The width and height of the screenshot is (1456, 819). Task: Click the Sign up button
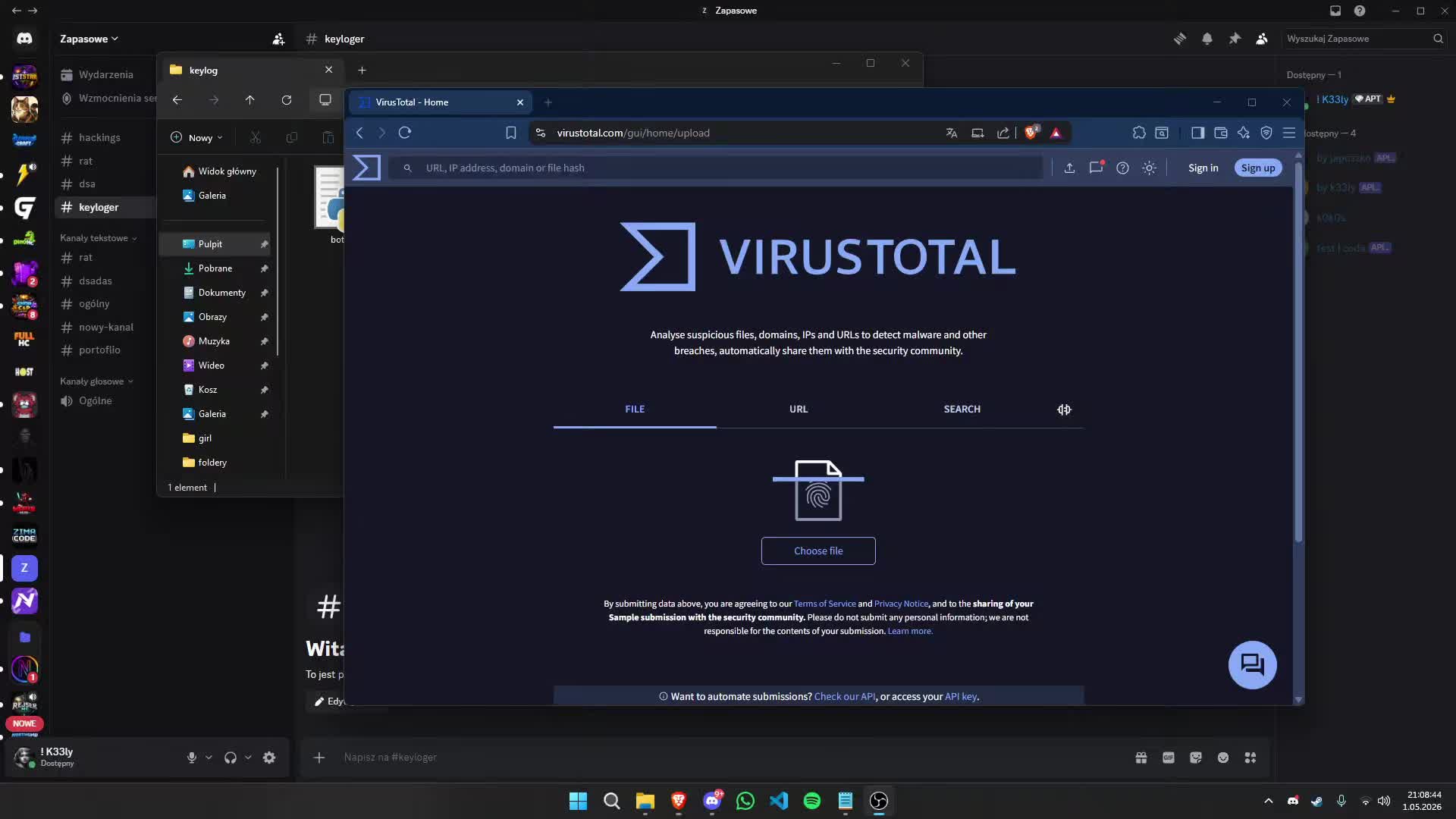point(1258,168)
